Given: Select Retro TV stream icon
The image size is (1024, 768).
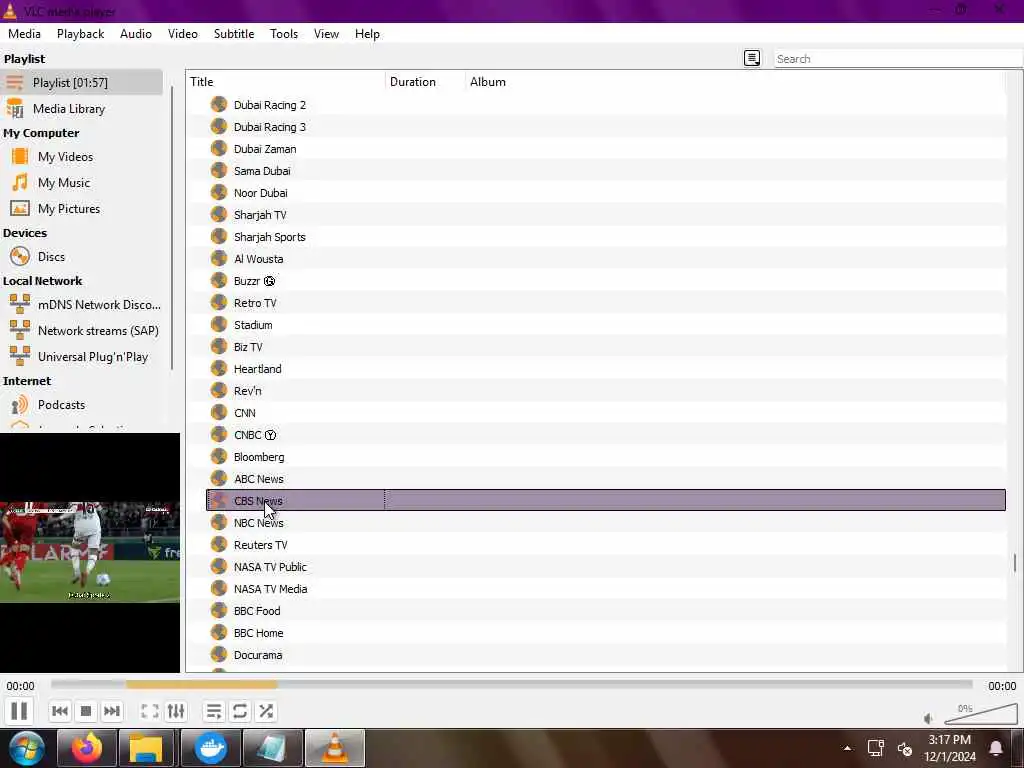Looking at the screenshot, I should [x=219, y=302].
